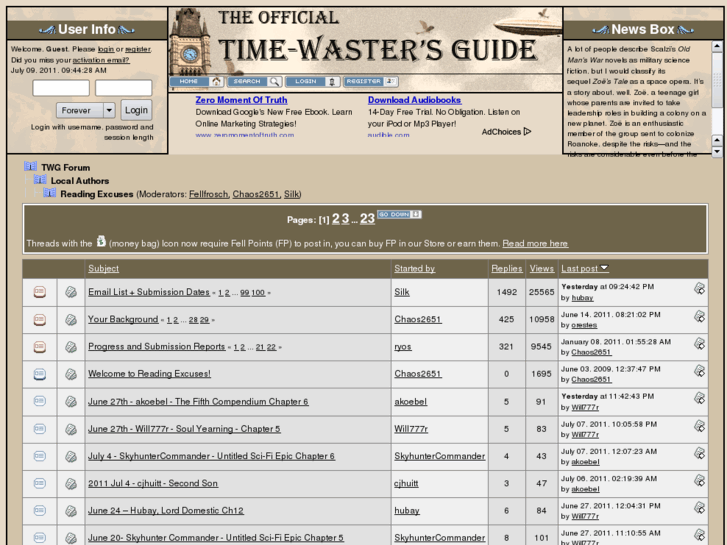
Task: Click the Reading Excuses folder icon
Action: [x=49, y=193]
